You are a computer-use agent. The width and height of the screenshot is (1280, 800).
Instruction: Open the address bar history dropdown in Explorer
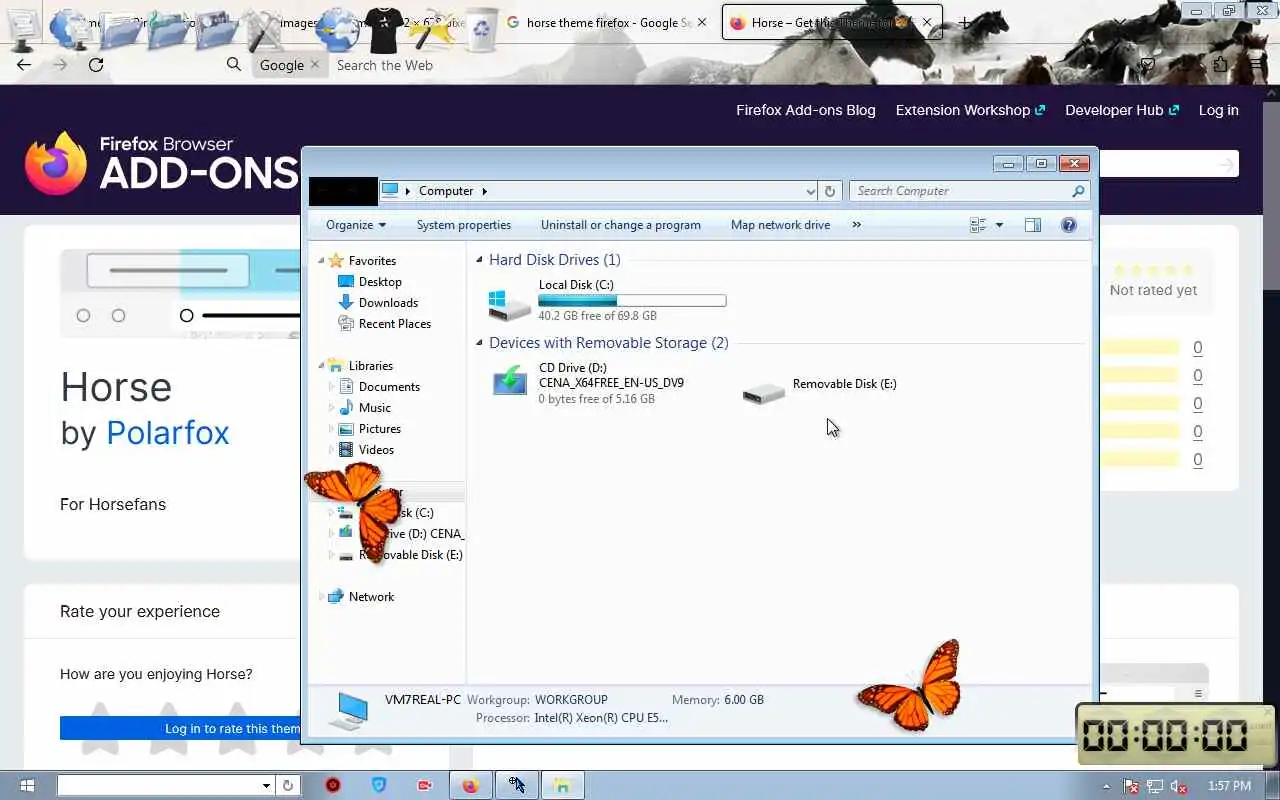[811, 191]
